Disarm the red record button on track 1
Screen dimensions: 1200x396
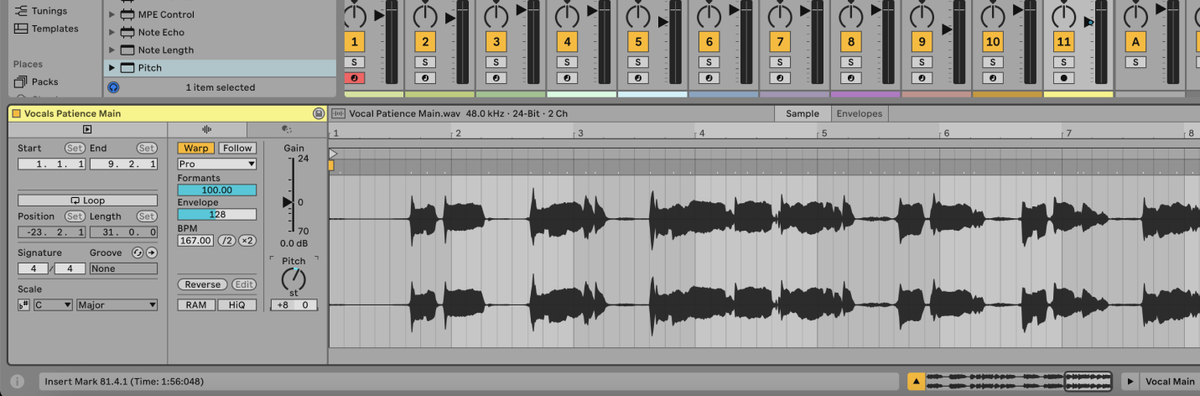(x=354, y=78)
